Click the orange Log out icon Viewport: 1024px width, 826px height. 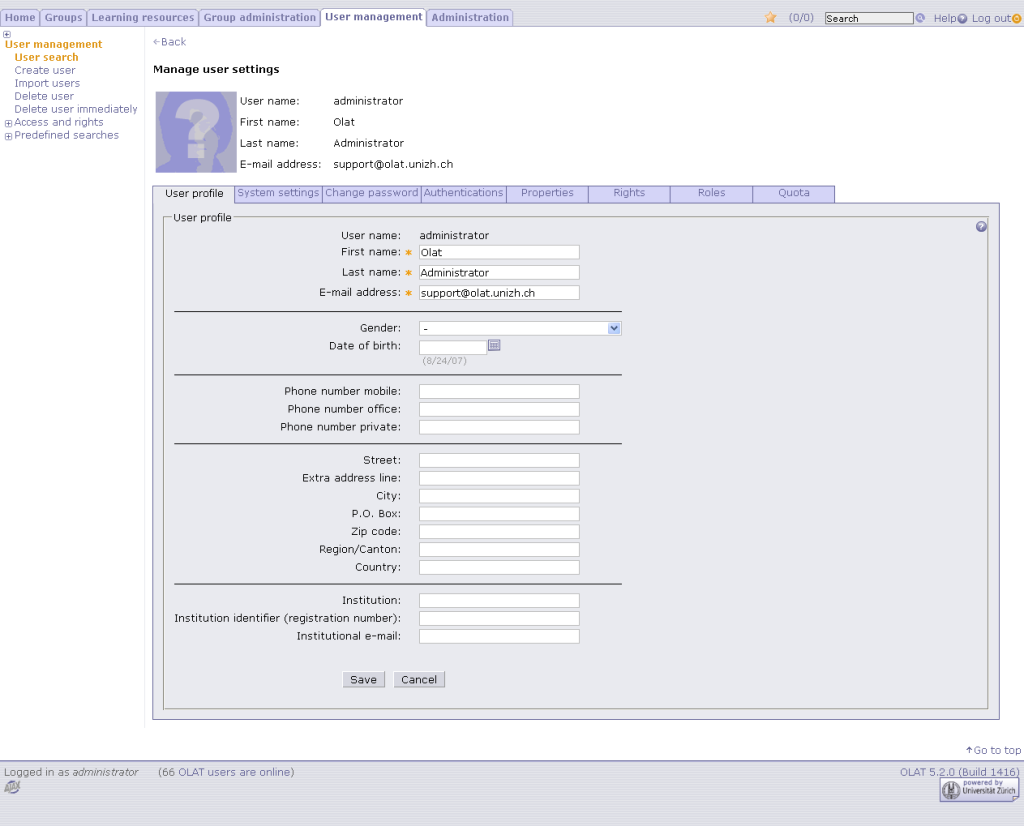(1016, 19)
